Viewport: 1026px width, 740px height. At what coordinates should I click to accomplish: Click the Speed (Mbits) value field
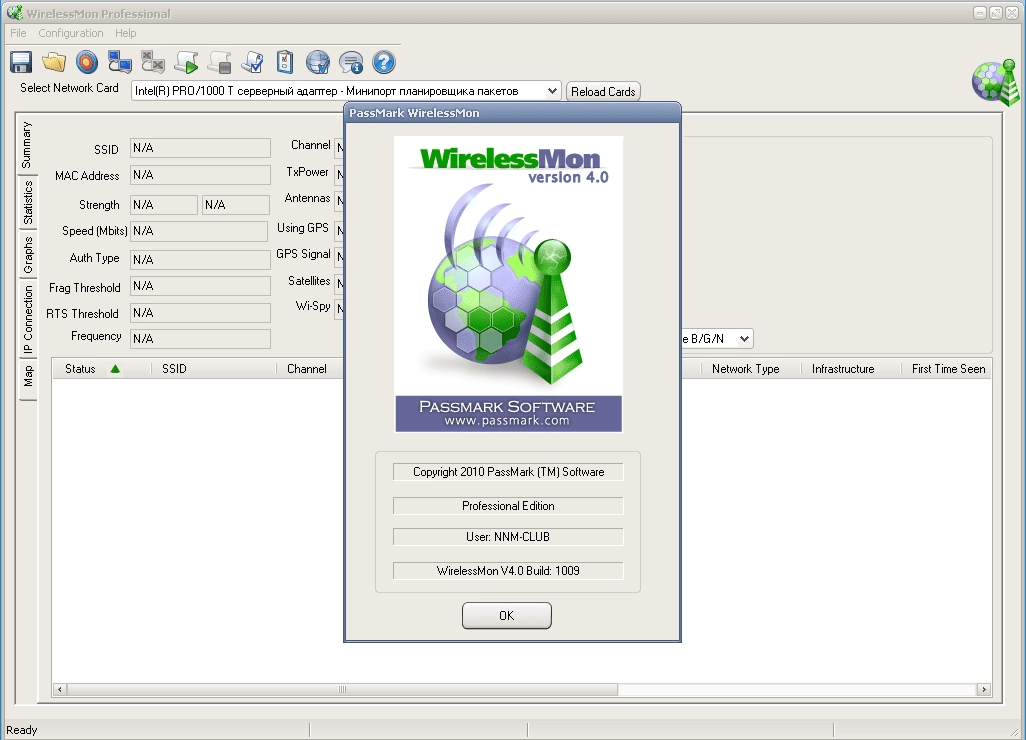(199, 231)
